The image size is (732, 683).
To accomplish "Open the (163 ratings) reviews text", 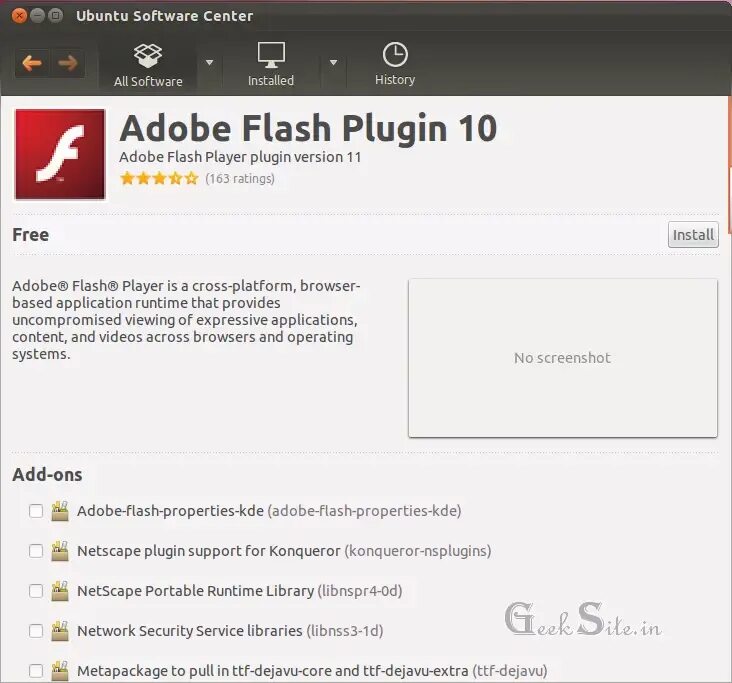I will tap(240, 178).
